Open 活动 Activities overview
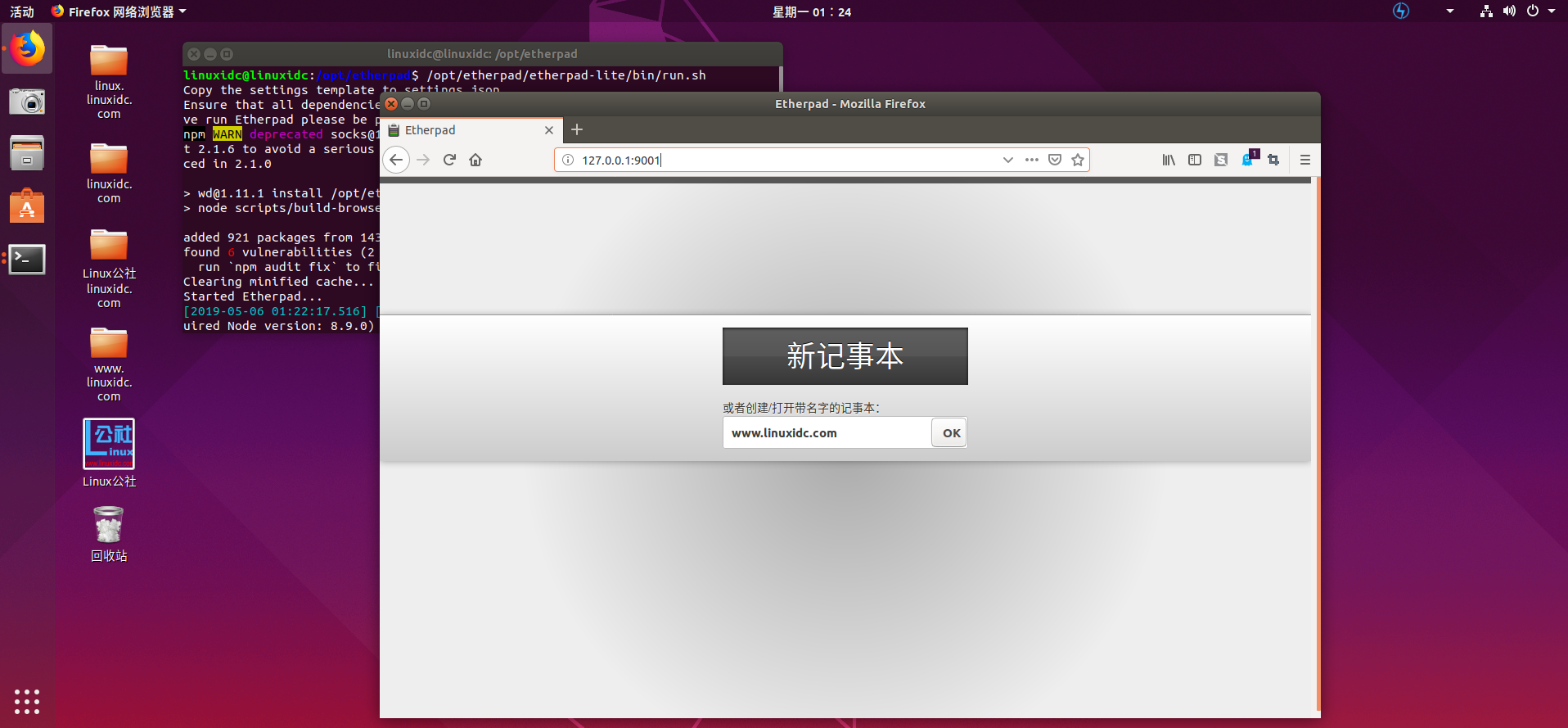The width and height of the screenshot is (1568, 728). coord(22,11)
